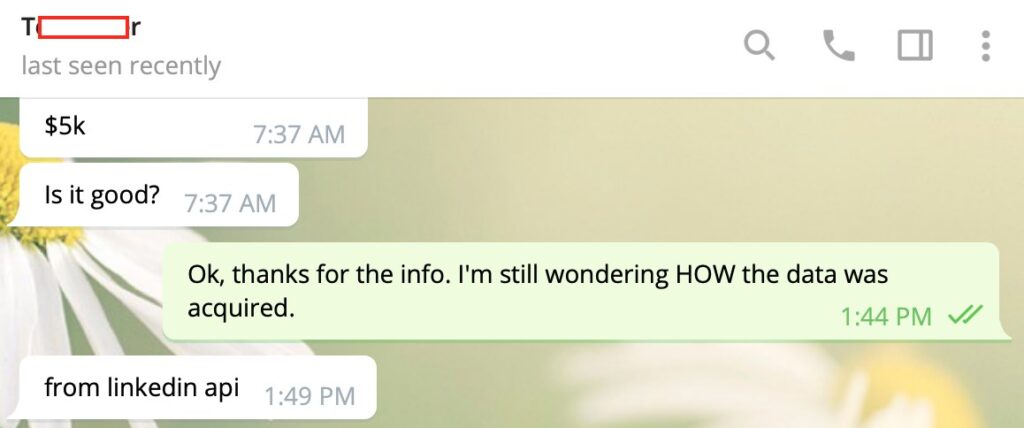Click the redacted name box in header
The width and height of the screenshot is (1024, 428).
tap(84, 28)
